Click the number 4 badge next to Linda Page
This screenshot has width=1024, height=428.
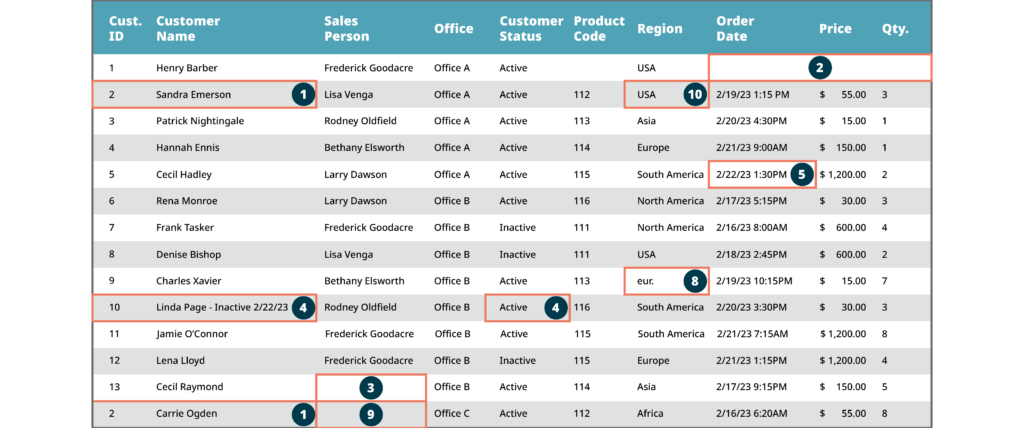(x=301, y=307)
